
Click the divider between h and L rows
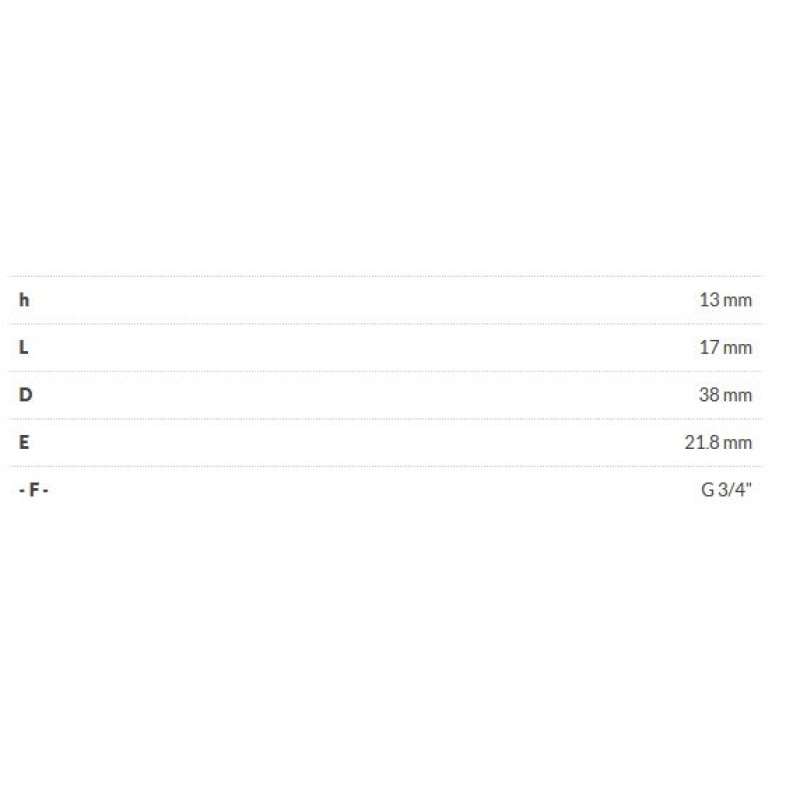pos(385,324)
